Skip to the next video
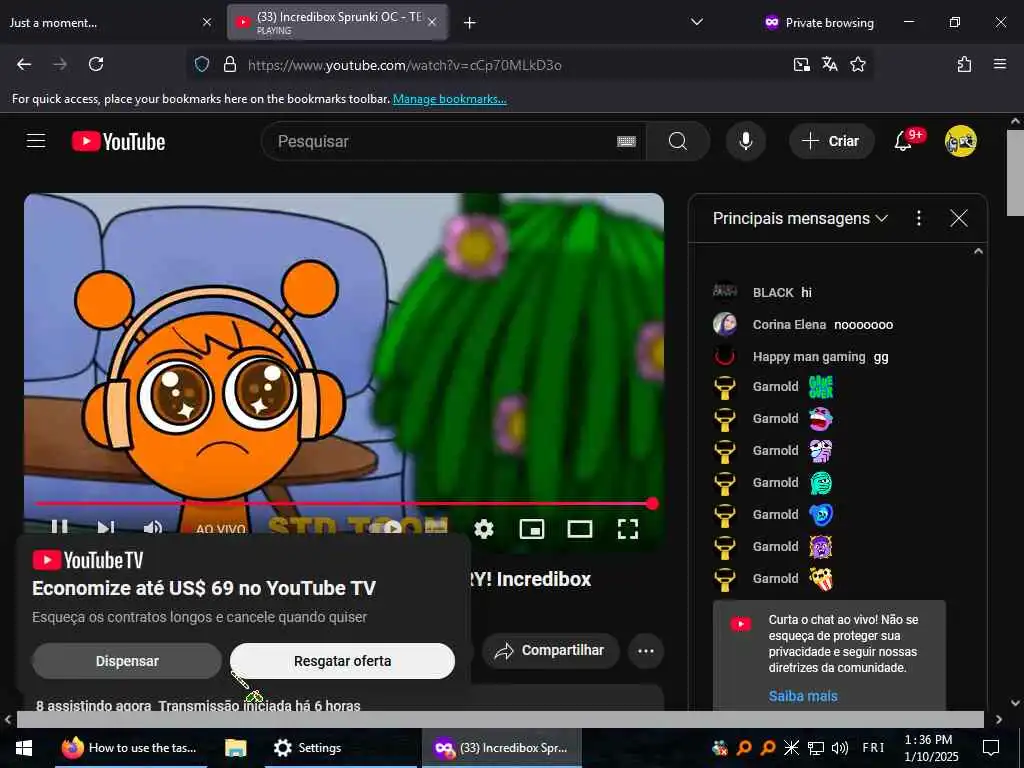This screenshot has height=768, width=1024. click(106, 528)
